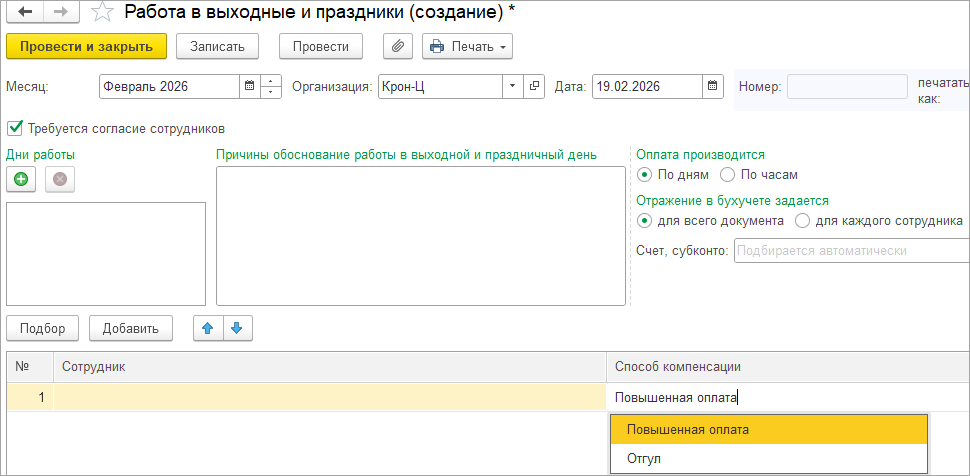Expand the Организация dropdown list
The height and width of the screenshot is (476, 970).
[x=512, y=87]
